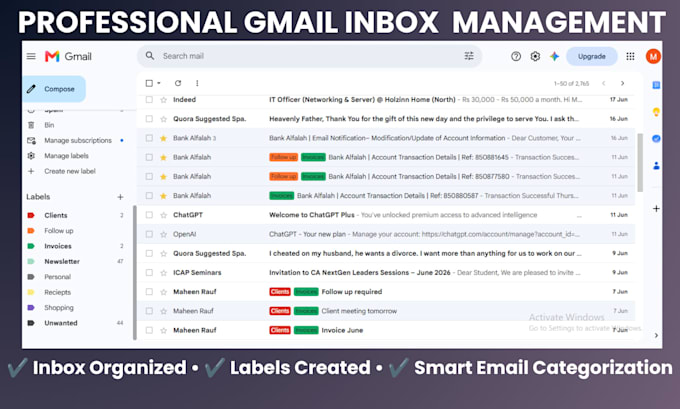
Task: Click the left sidebar scrollbar
Action: click(134, 272)
